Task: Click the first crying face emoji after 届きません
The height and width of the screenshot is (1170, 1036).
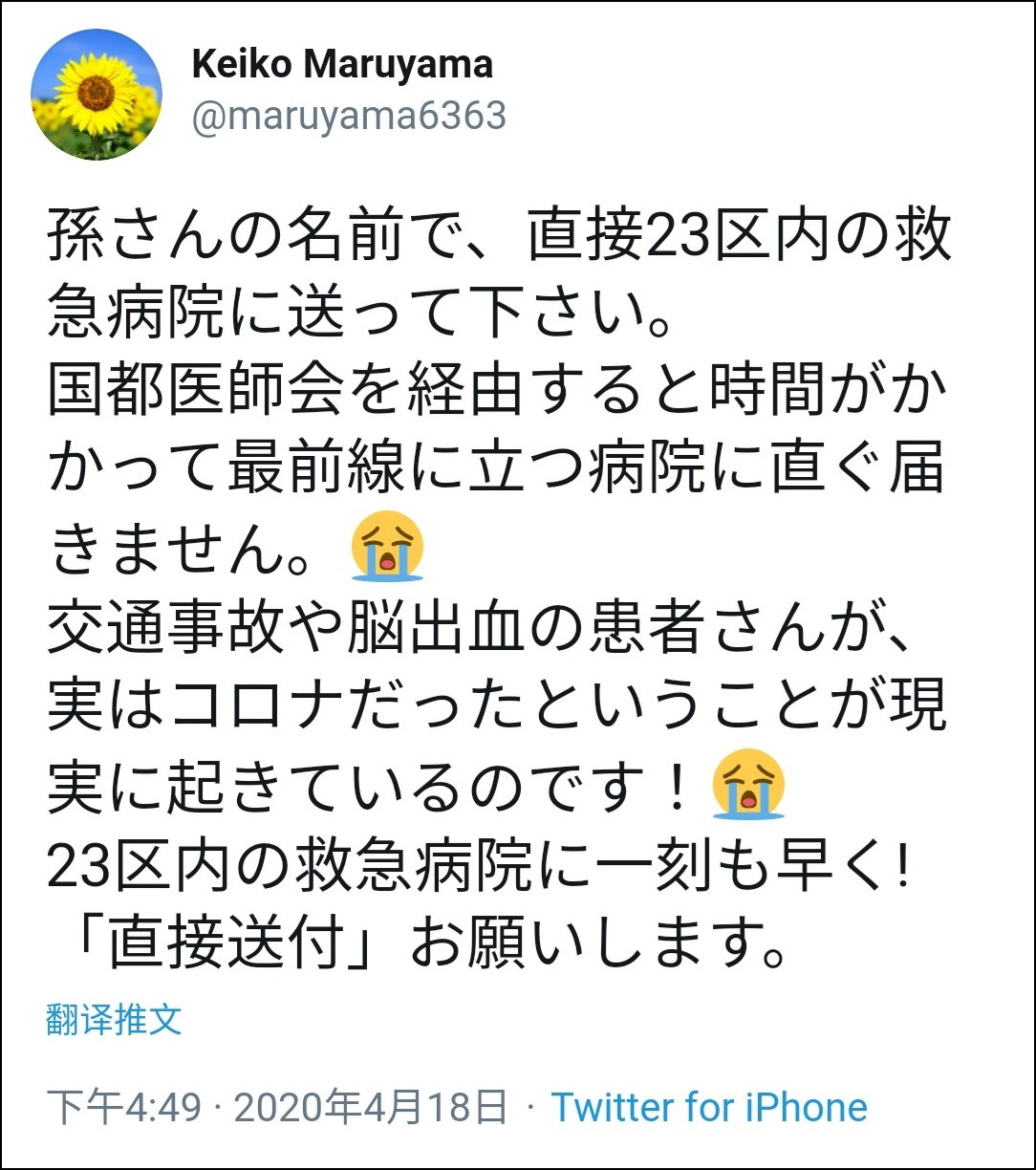Action: point(387,546)
